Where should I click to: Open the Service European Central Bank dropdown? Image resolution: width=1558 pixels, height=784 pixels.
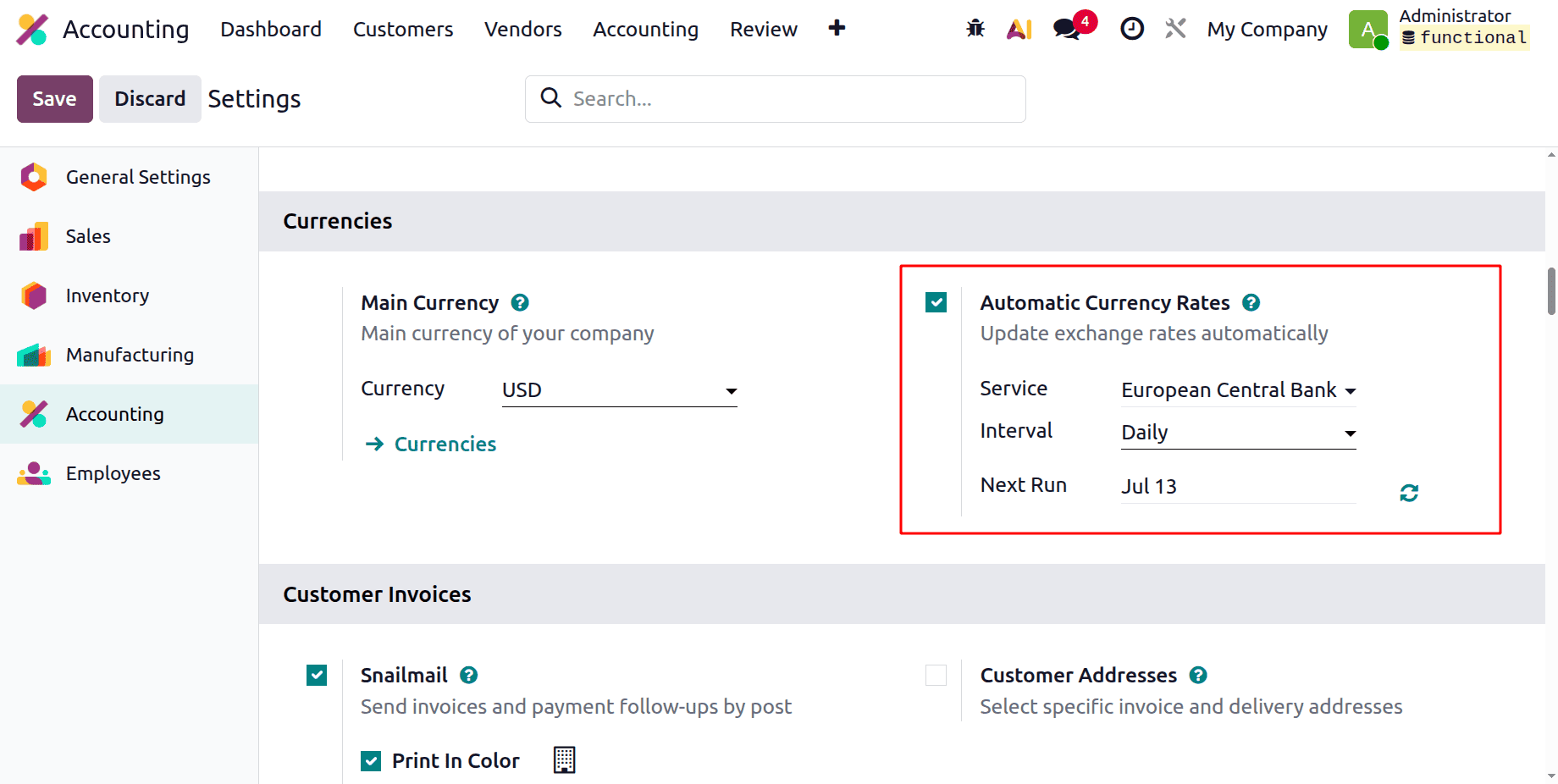coord(1239,390)
